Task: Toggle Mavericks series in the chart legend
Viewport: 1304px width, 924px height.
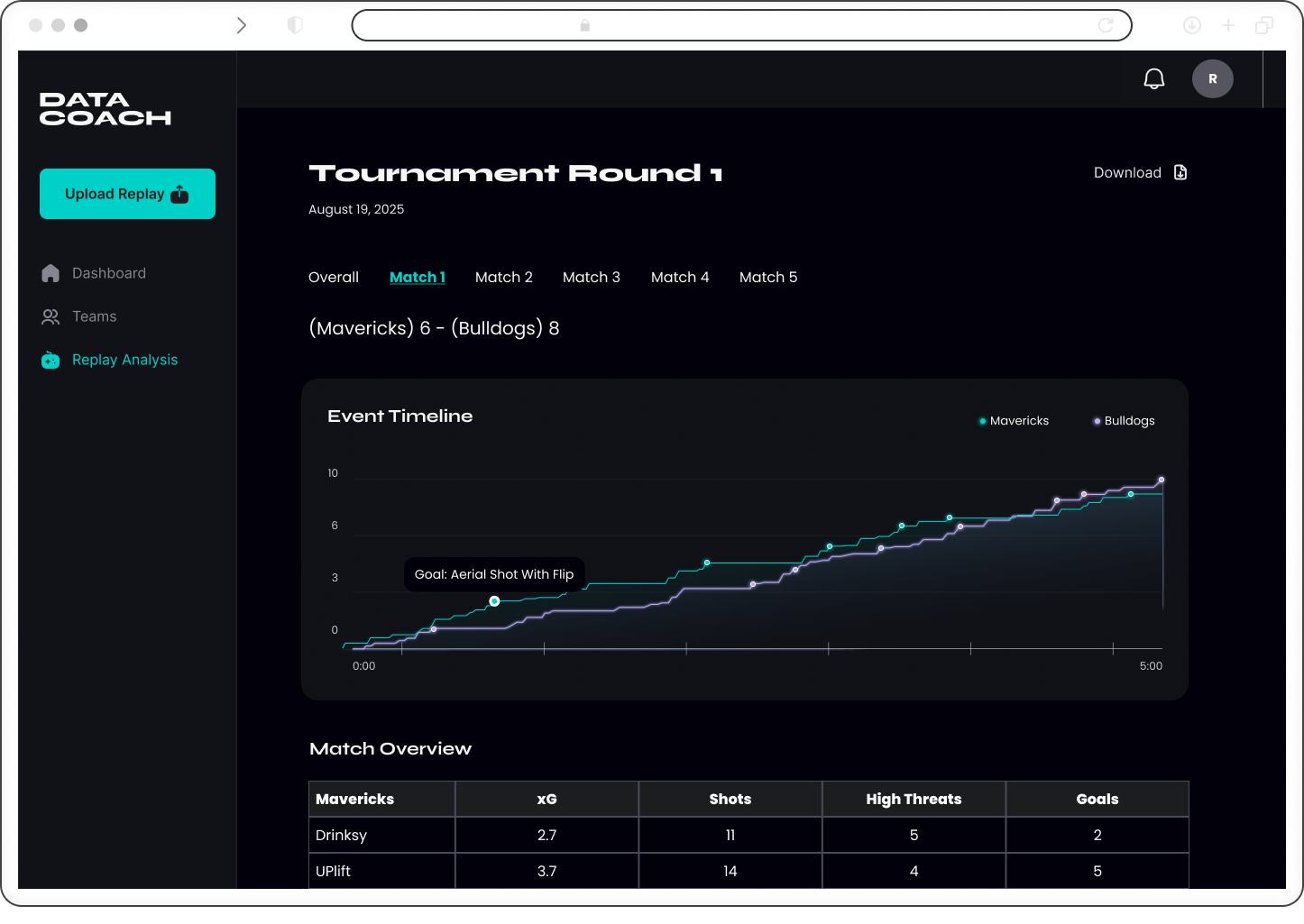Action: [1013, 420]
